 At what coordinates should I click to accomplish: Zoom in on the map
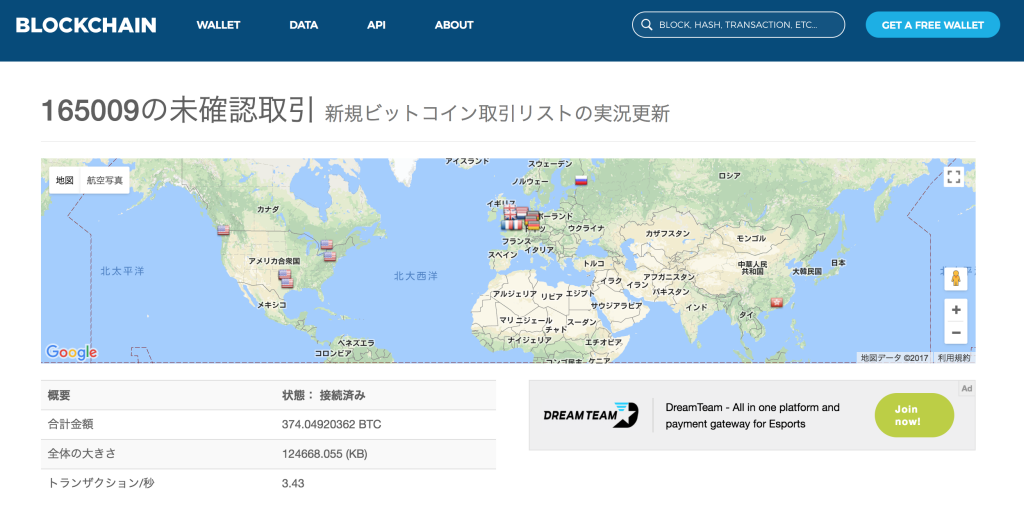[x=955, y=309]
